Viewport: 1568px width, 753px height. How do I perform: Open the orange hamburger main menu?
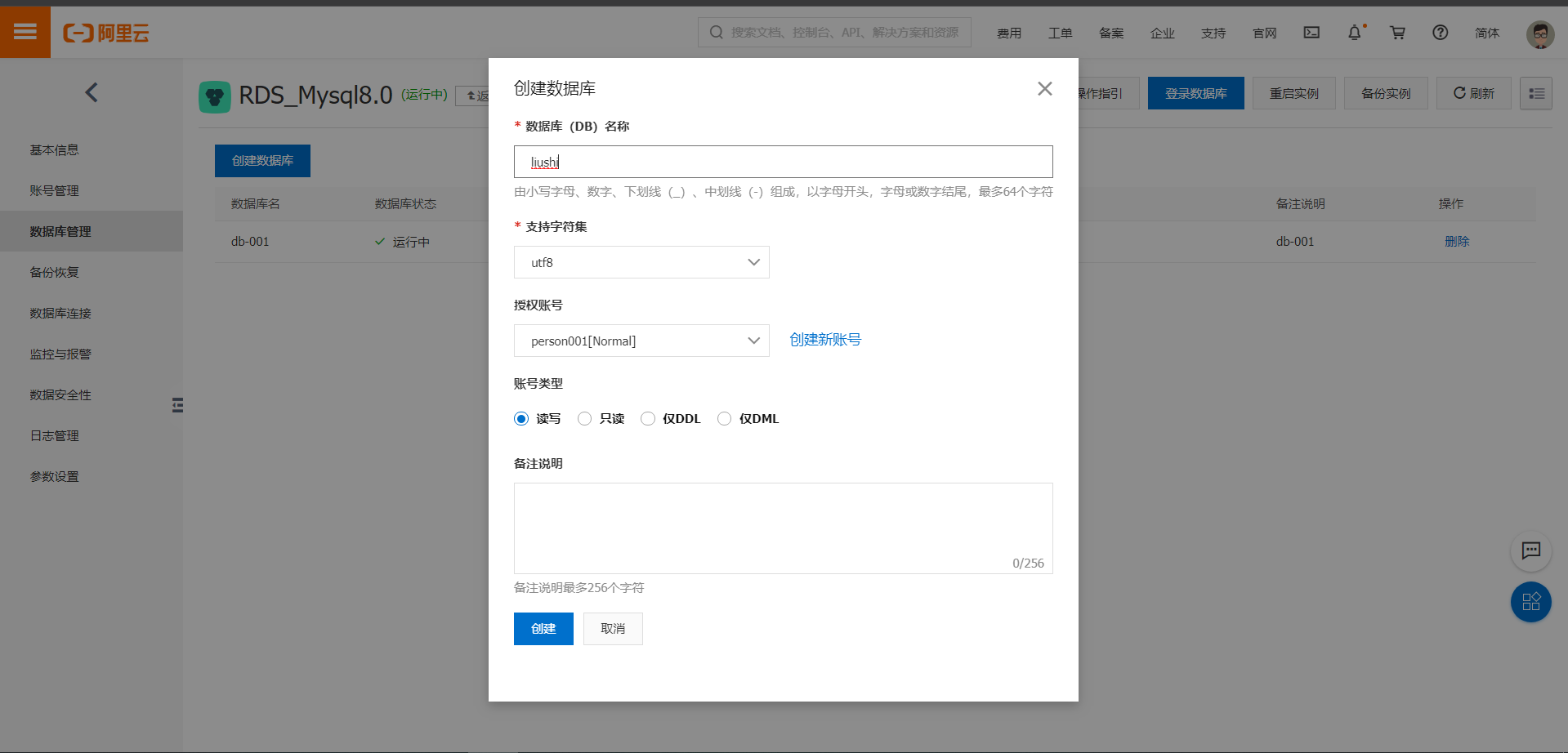(x=25, y=32)
